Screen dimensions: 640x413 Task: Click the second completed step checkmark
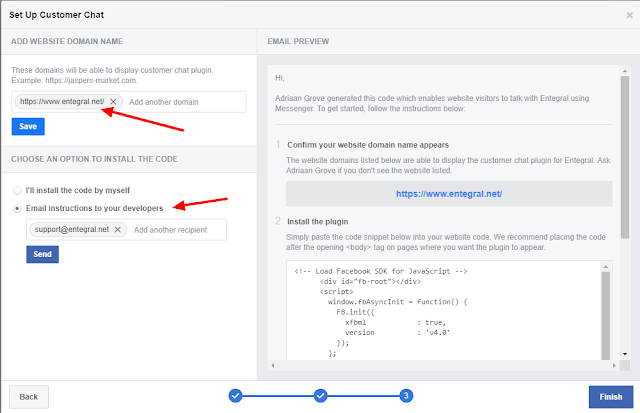point(320,395)
